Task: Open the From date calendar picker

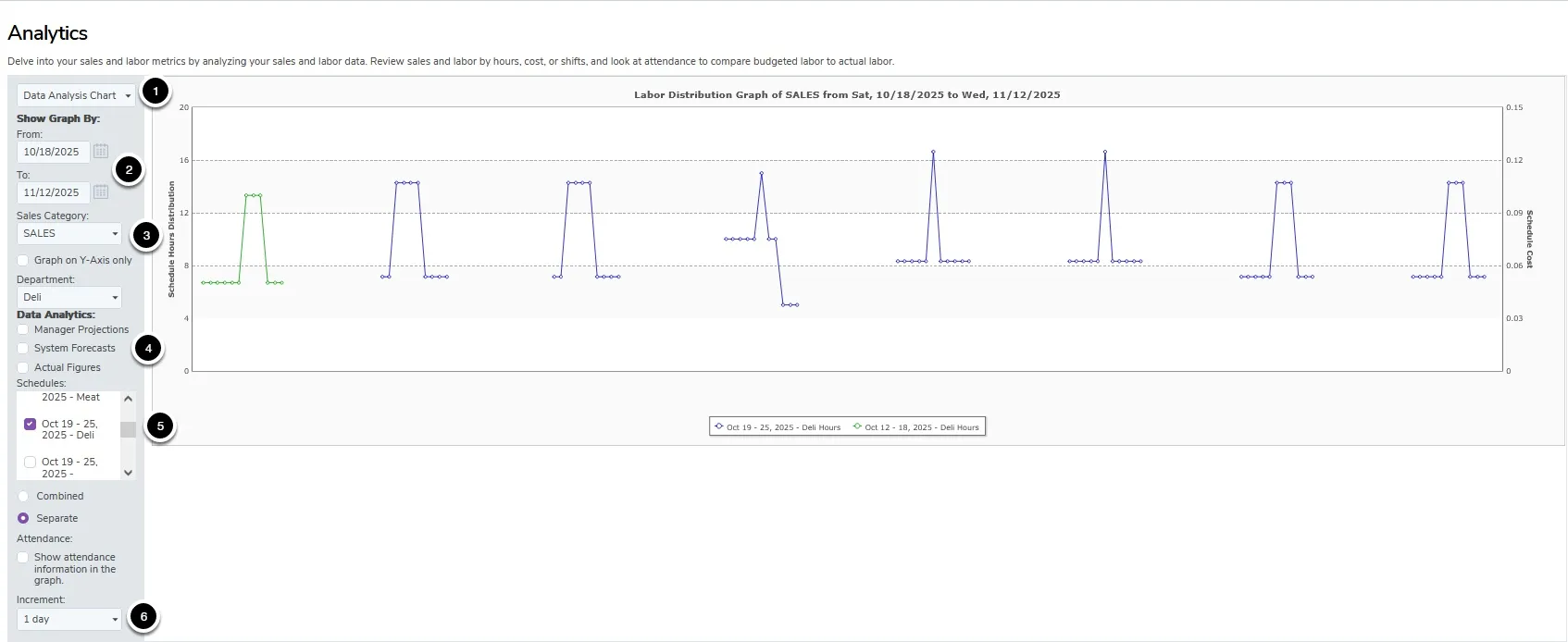Action: (x=101, y=151)
